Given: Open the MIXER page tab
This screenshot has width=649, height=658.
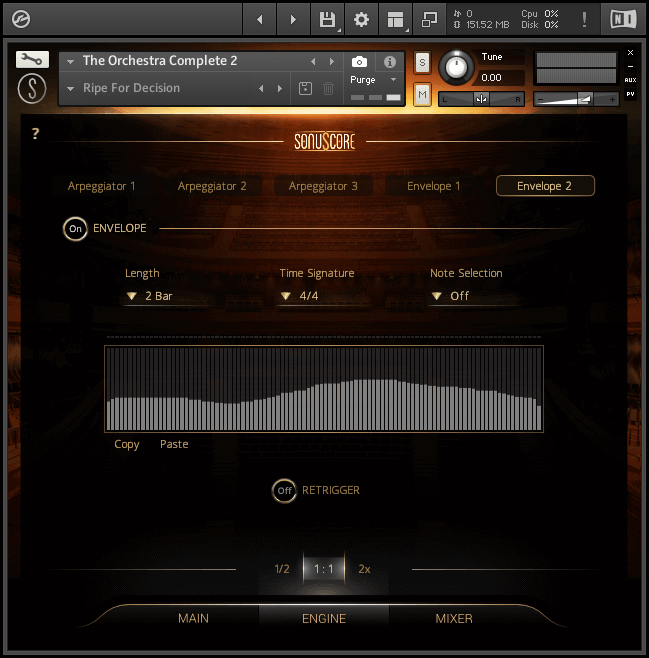Looking at the screenshot, I should click(x=454, y=619).
